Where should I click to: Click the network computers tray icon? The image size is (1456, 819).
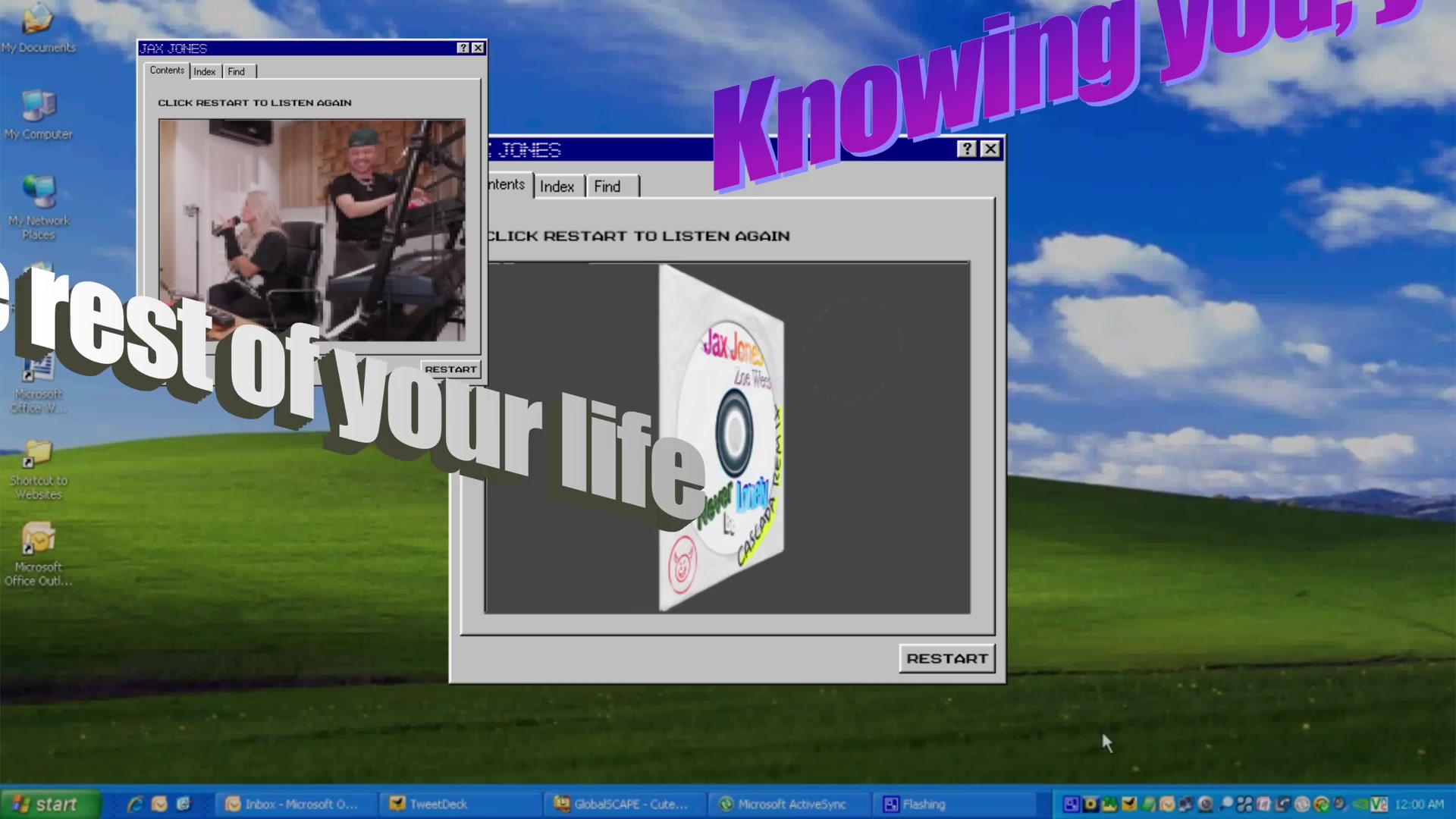(1185, 804)
